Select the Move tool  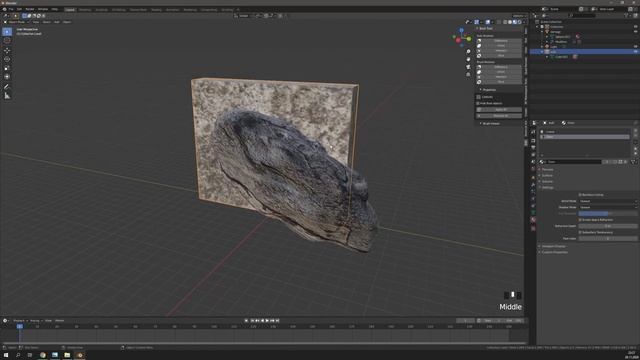pos(7,51)
